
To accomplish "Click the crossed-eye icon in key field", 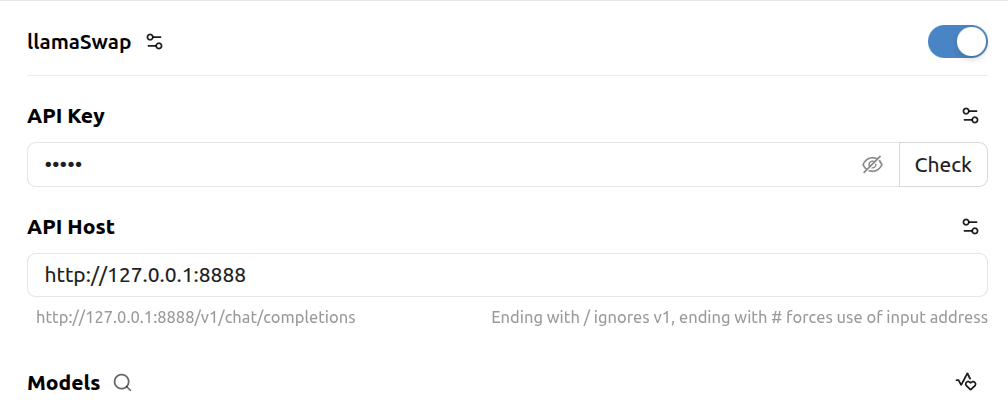I will tap(872, 165).
